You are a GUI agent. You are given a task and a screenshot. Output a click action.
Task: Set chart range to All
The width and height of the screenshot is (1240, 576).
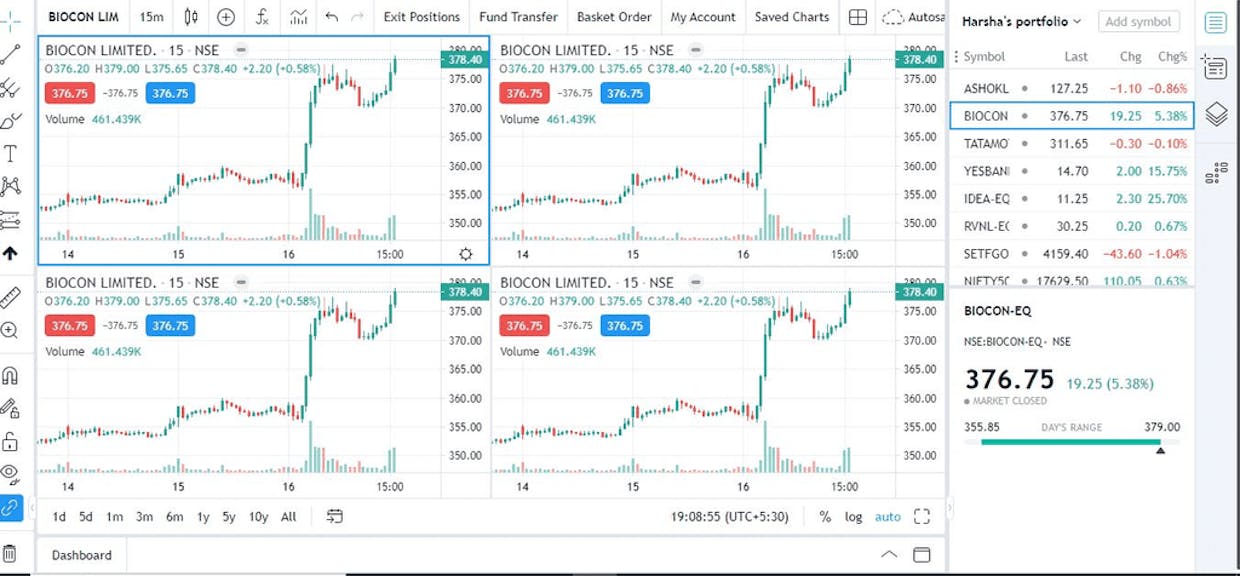click(289, 517)
